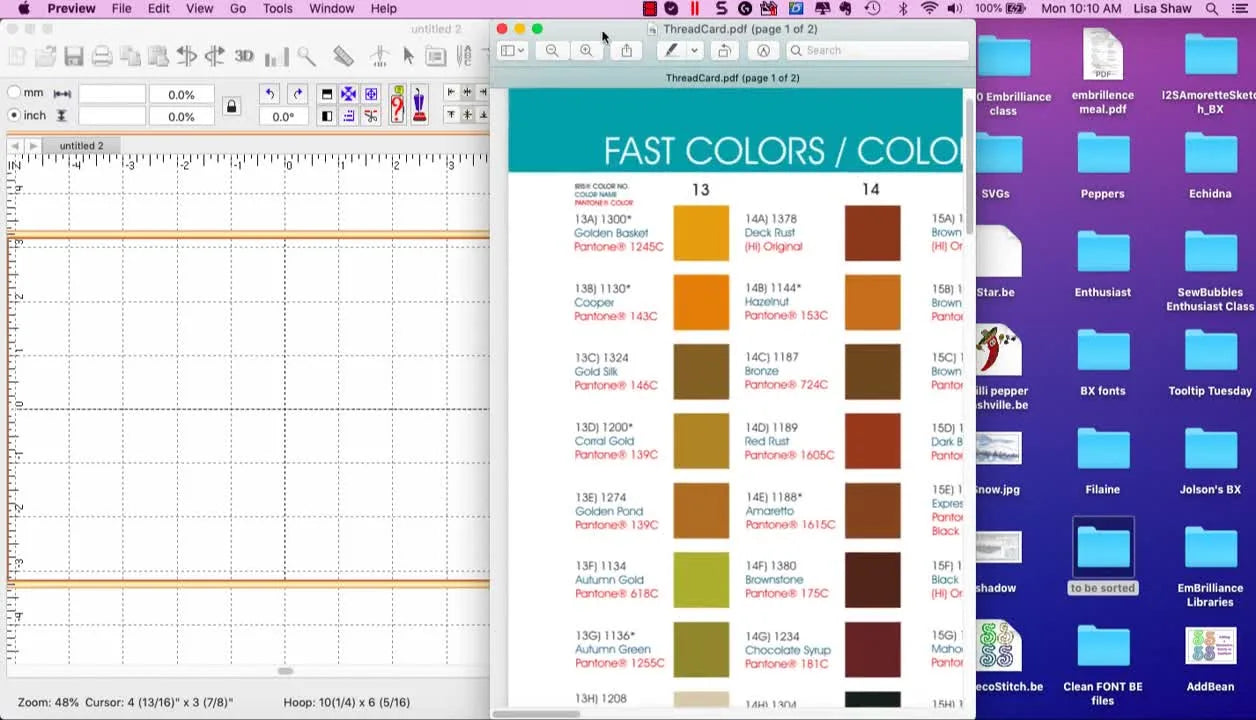Zoom out in Preview toolbar
1256x720 pixels.
point(552,50)
